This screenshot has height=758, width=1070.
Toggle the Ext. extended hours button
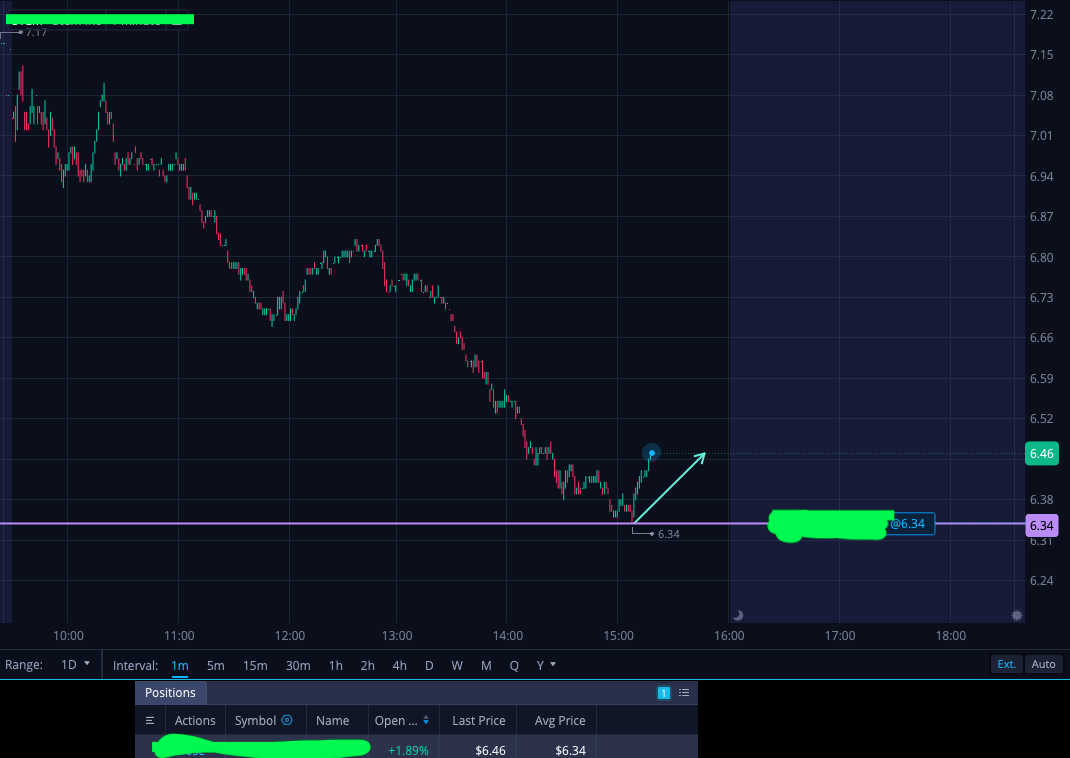pyautogui.click(x=1006, y=664)
